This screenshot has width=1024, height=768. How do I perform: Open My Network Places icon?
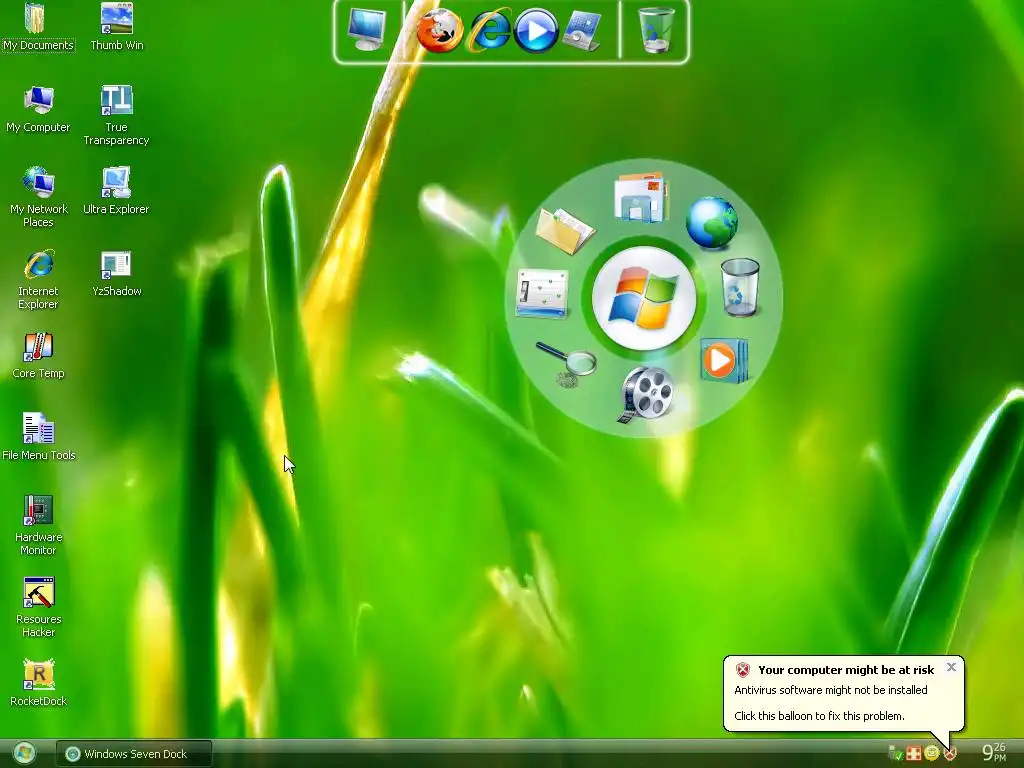[x=38, y=198]
